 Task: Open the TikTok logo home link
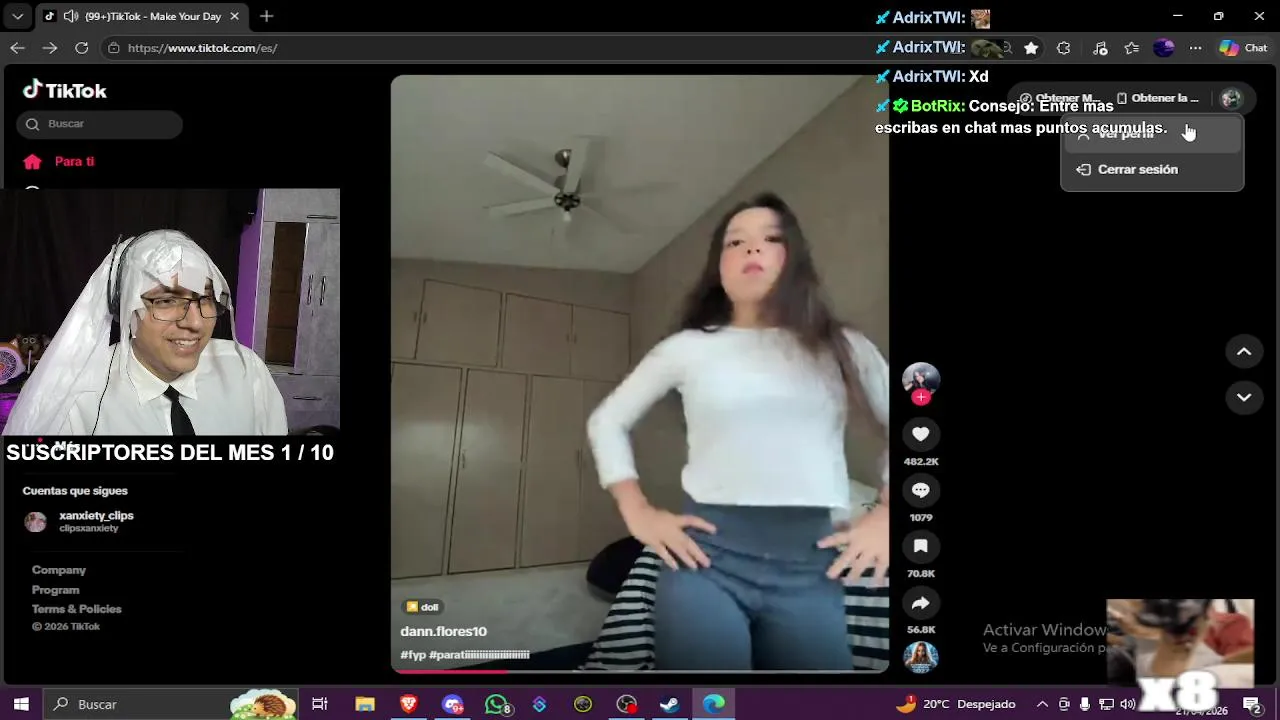tap(65, 90)
